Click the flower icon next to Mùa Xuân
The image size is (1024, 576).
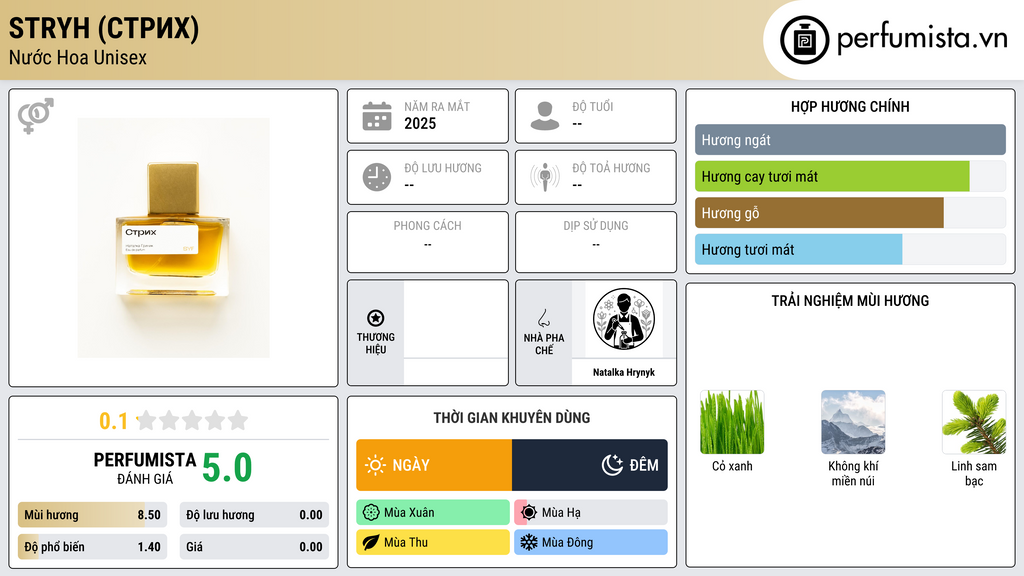tap(371, 513)
